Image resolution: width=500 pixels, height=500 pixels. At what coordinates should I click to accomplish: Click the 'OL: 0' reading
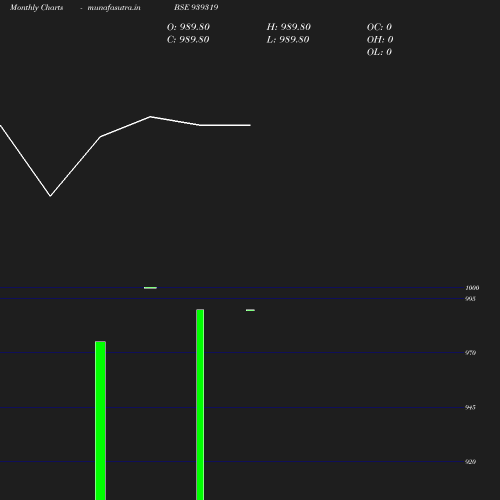coord(379,52)
